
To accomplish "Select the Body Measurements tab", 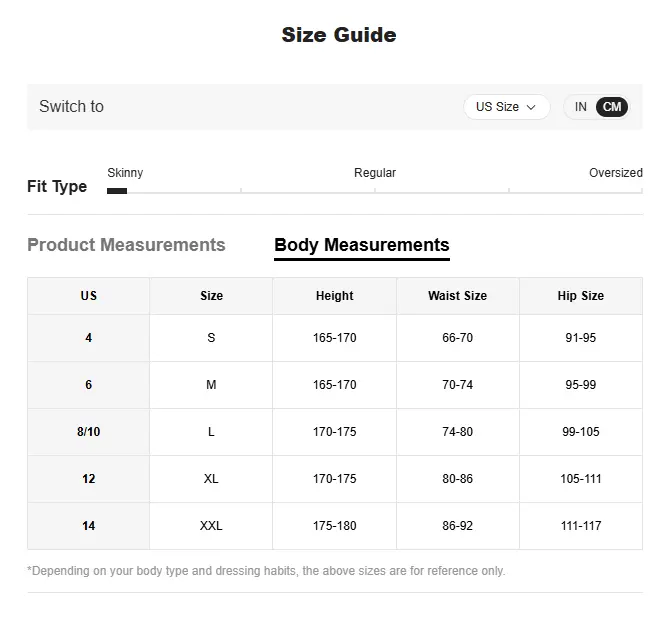I will click(361, 245).
